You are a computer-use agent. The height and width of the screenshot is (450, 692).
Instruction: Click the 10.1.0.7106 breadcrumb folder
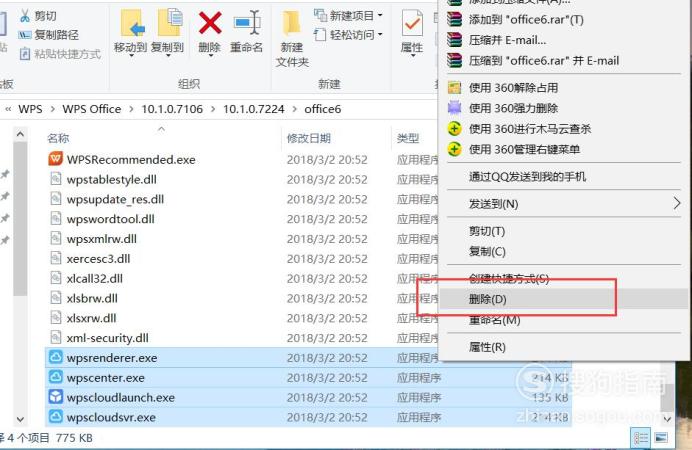click(x=172, y=109)
